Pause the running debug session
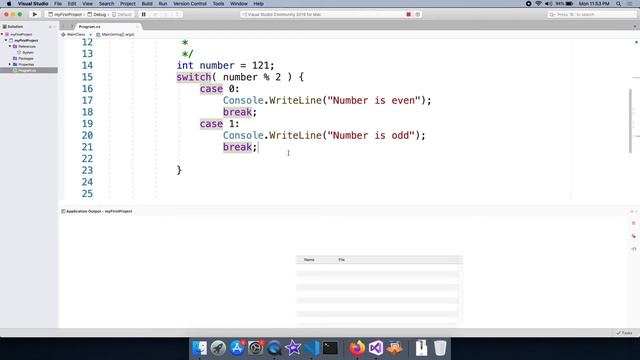The width and height of the screenshot is (640, 360). pos(144,14)
